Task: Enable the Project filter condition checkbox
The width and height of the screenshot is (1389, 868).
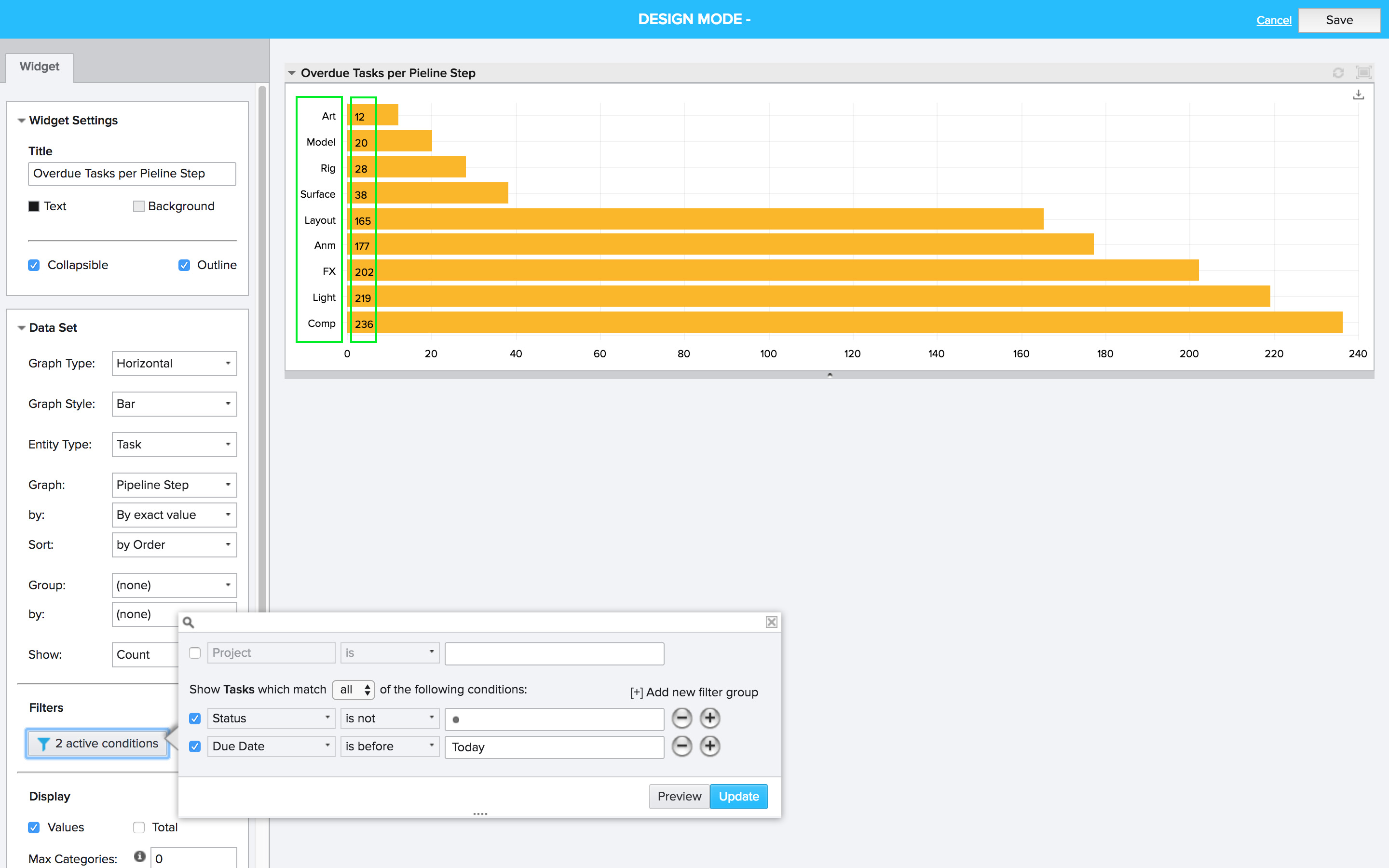Action: coord(194,653)
